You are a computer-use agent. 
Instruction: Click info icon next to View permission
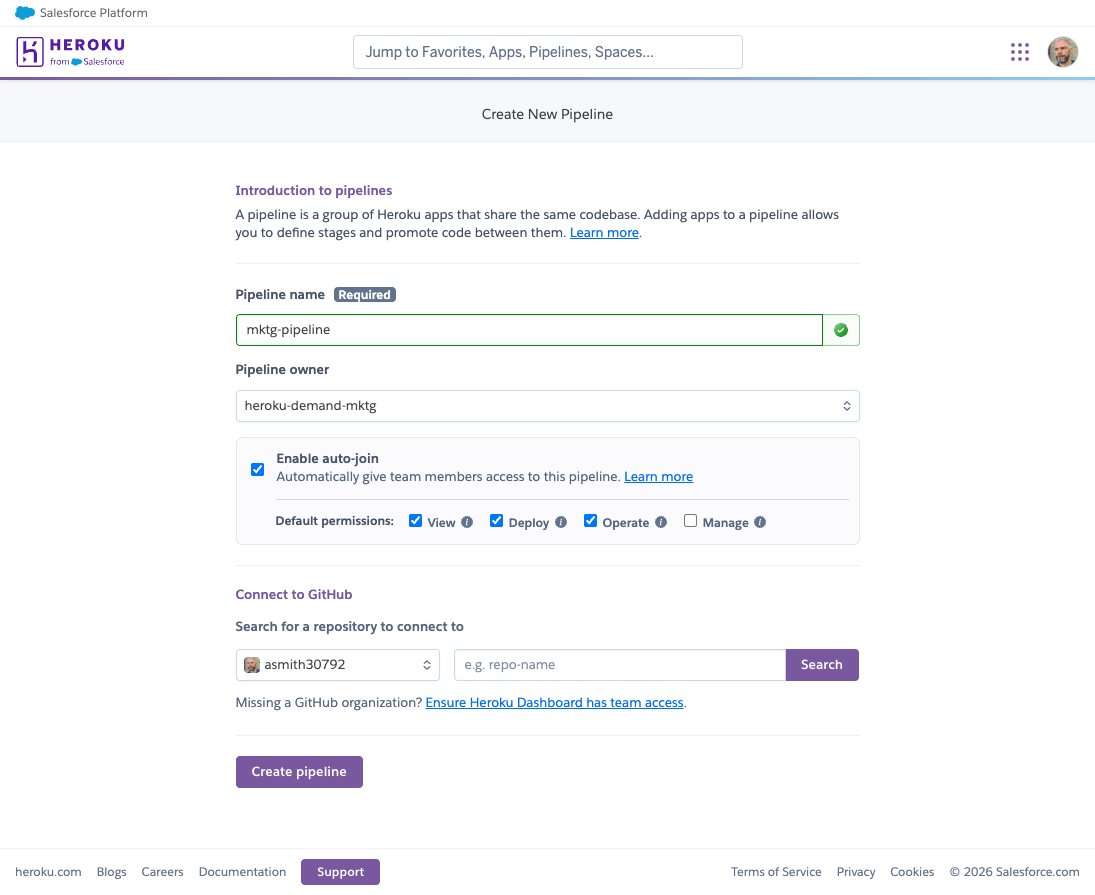pyautogui.click(x=467, y=522)
